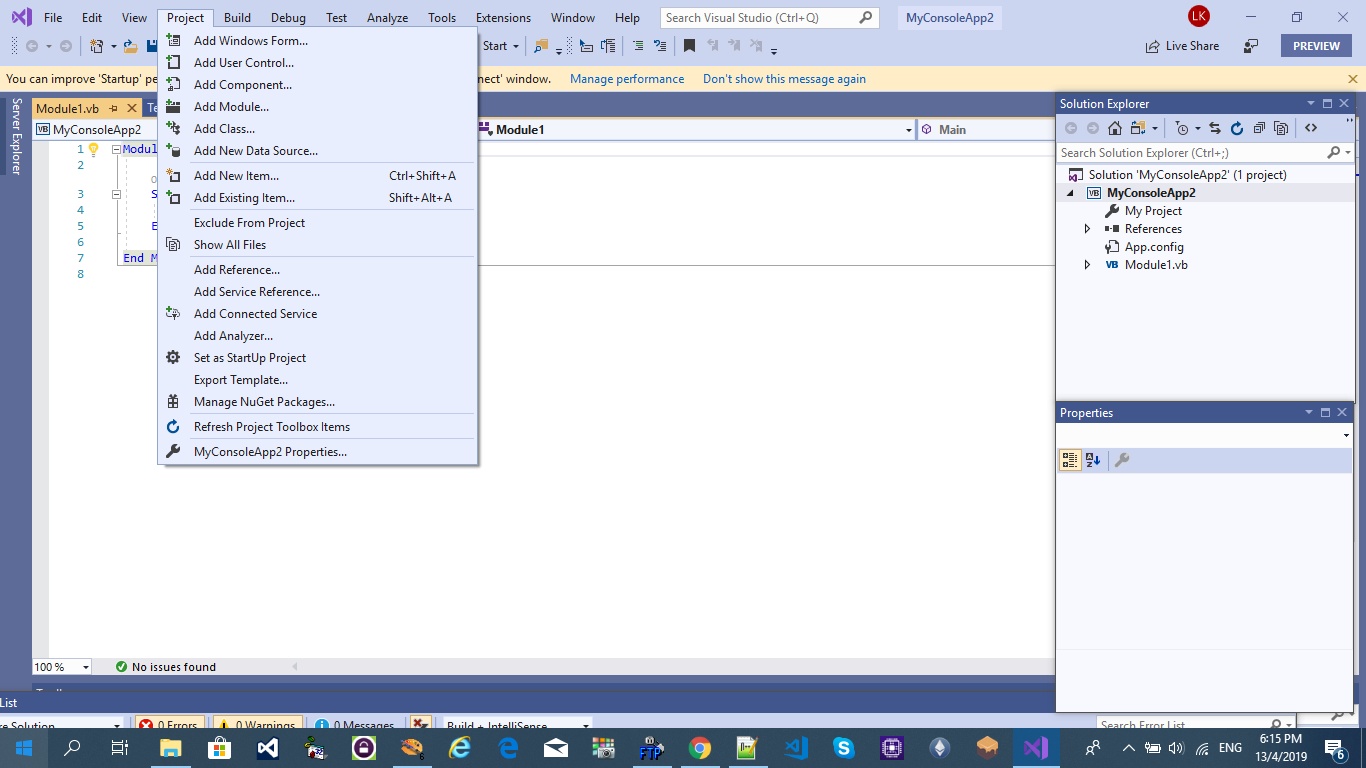Click the Open File folder toolbar icon
1366x768 pixels.
[x=130, y=46]
